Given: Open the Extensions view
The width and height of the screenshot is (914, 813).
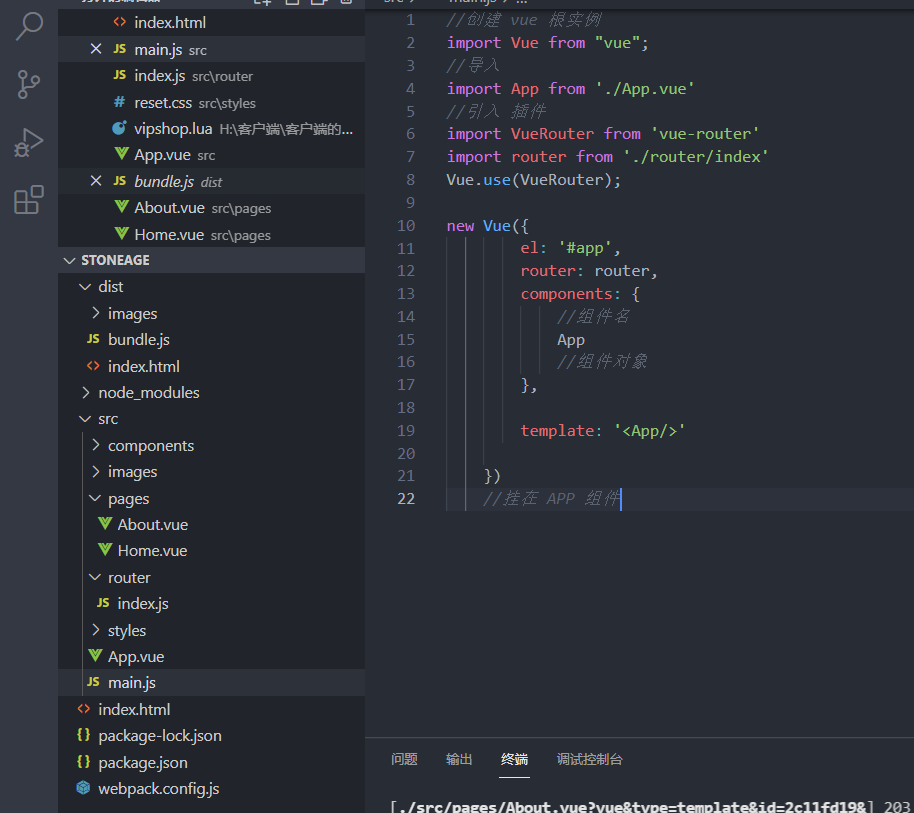Looking at the screenshot, I should click(29, 200).
